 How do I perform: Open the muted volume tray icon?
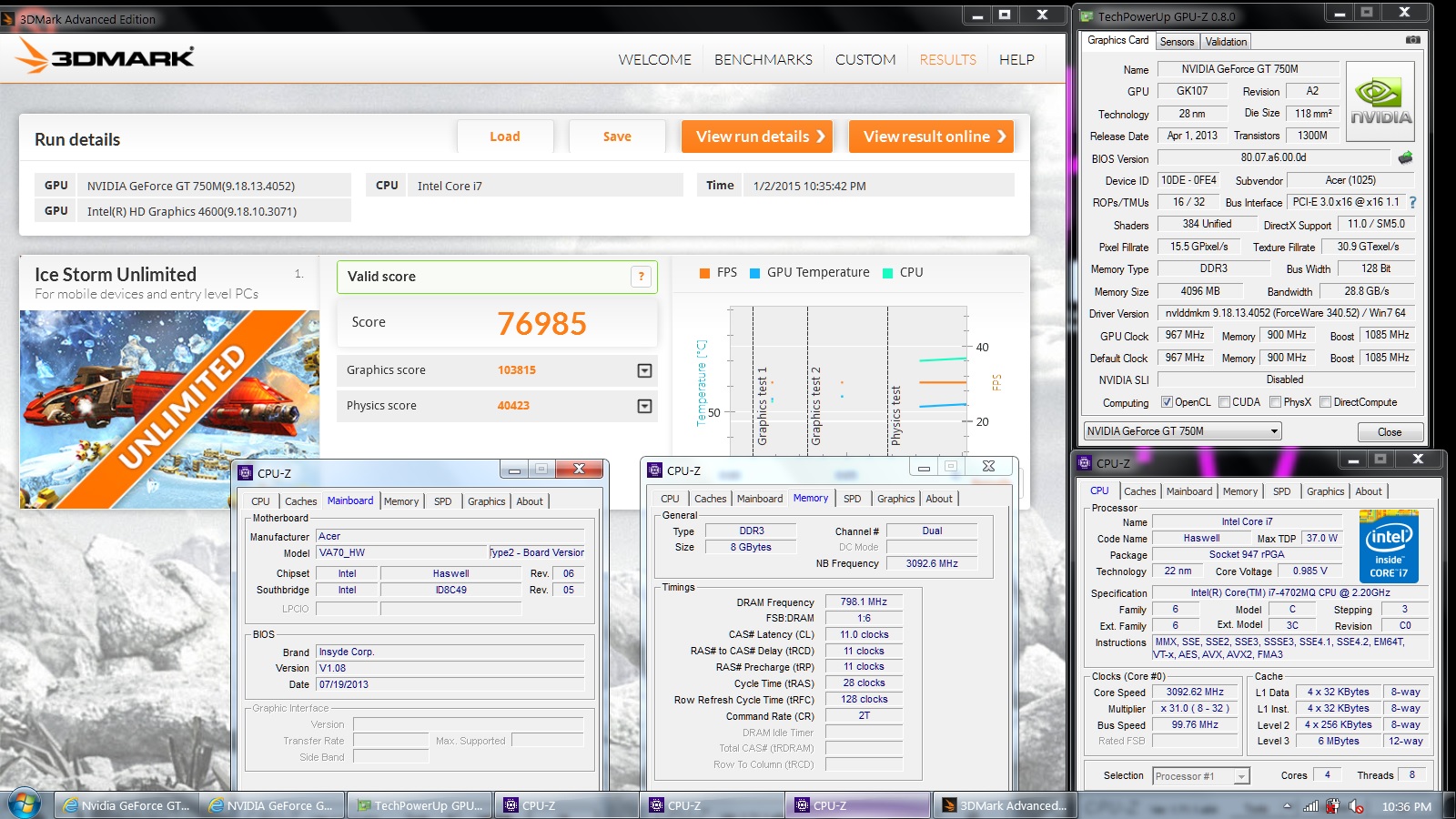[x=1356, y=805]
